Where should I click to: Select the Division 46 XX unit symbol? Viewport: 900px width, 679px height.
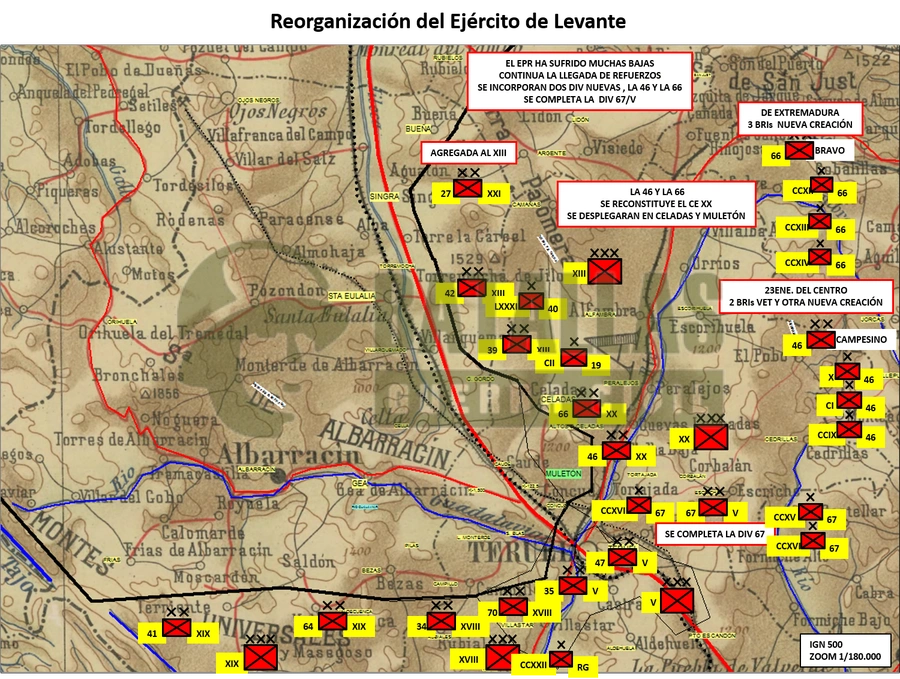[x=616, y=451]
